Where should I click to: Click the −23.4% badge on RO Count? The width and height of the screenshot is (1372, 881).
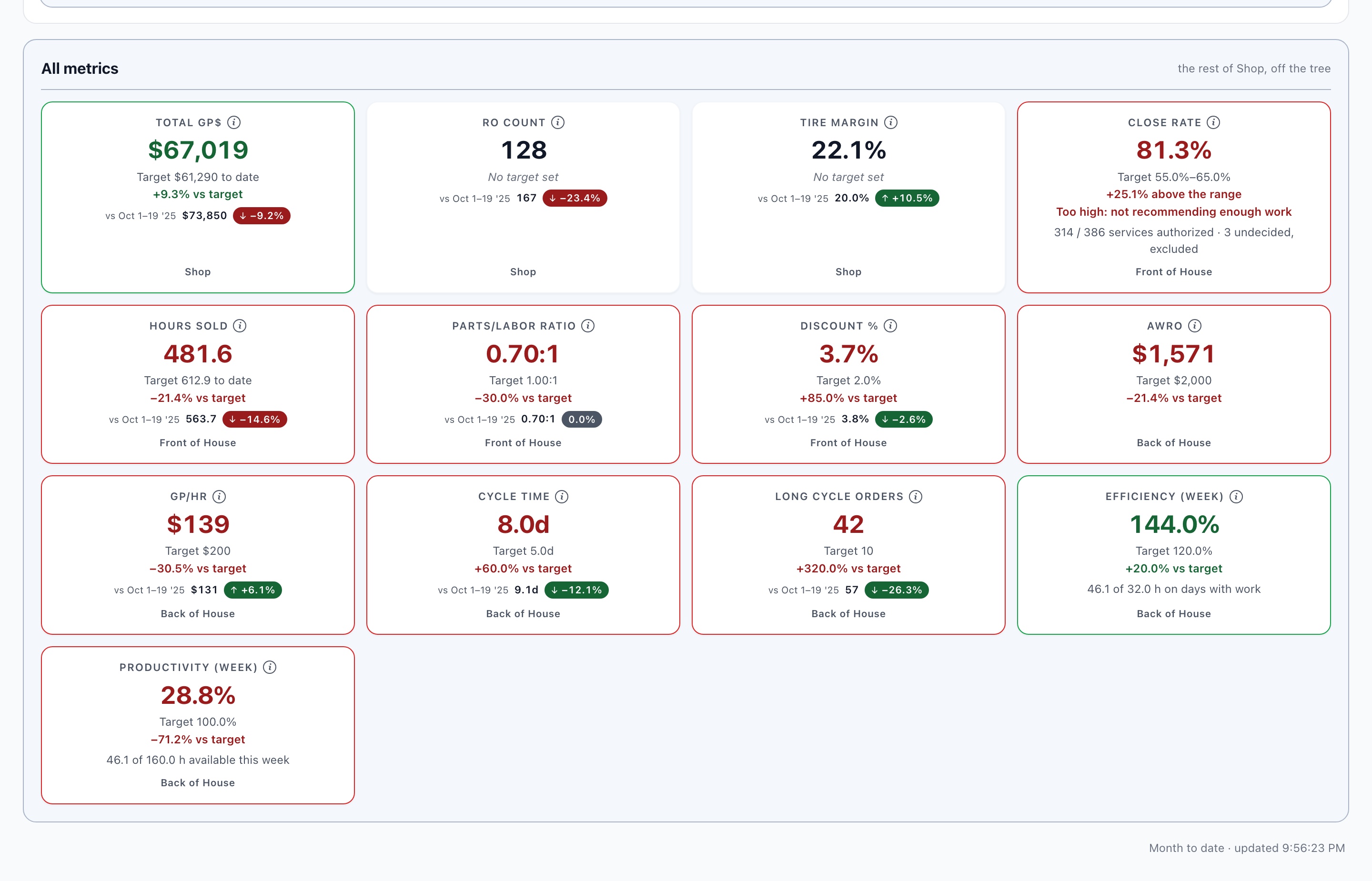(x=575, y=199)
